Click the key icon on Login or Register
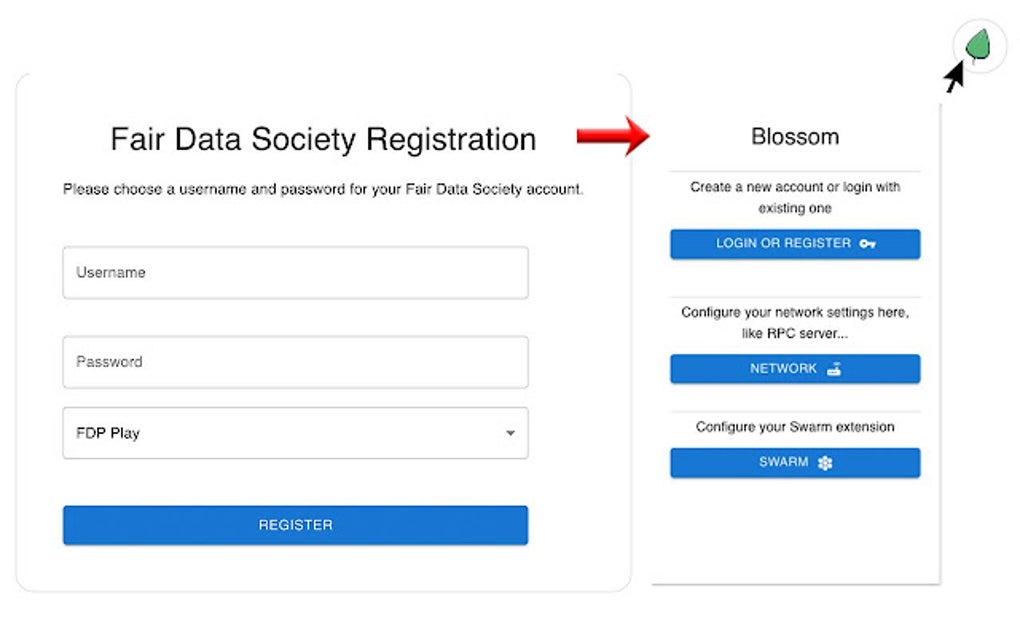Image resolution: width=1020 pixels, height=638 pixels. [867, 244]
